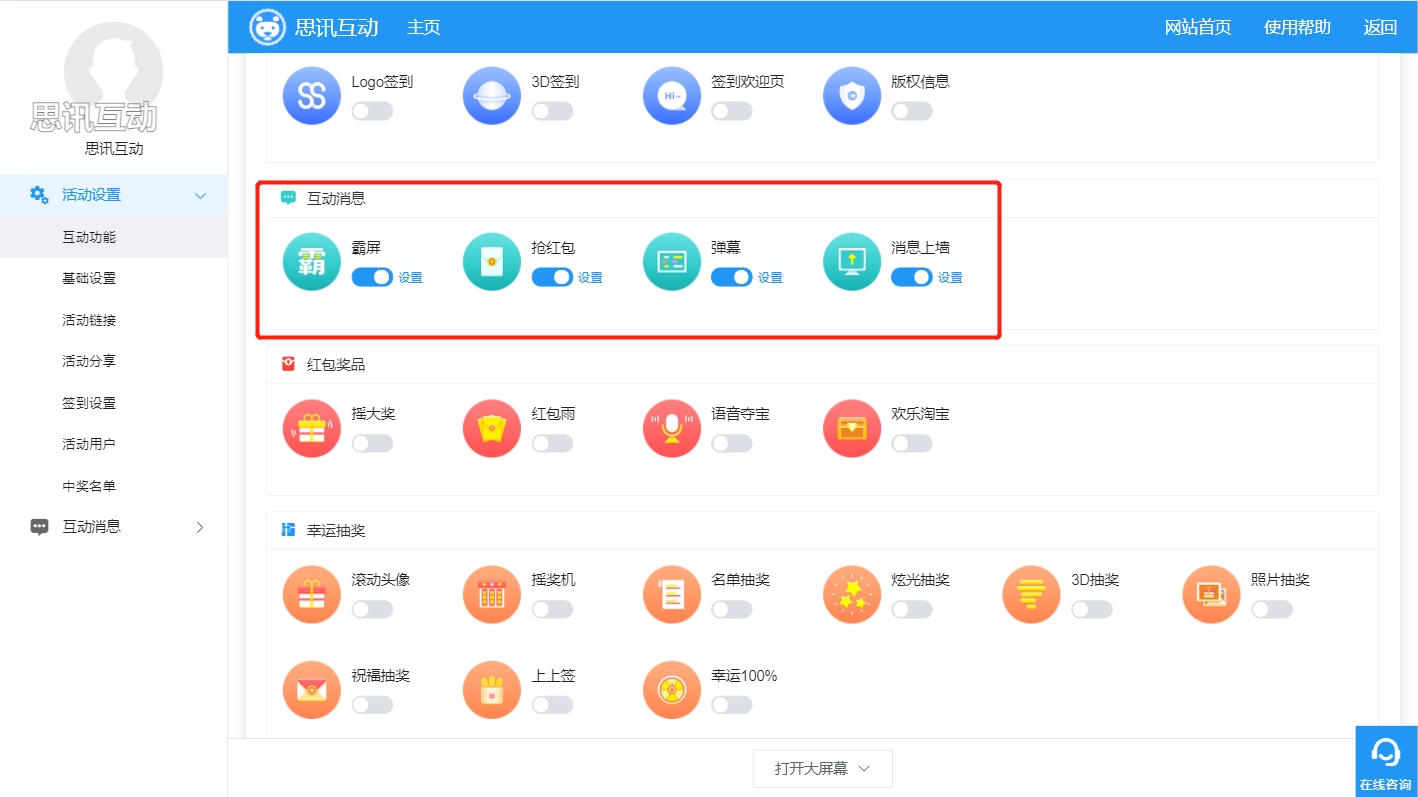Turn on the 欢乐淘宝 switch
Image resolution: width=1418 pixels, height=797 pixels.
coord(912,443)
